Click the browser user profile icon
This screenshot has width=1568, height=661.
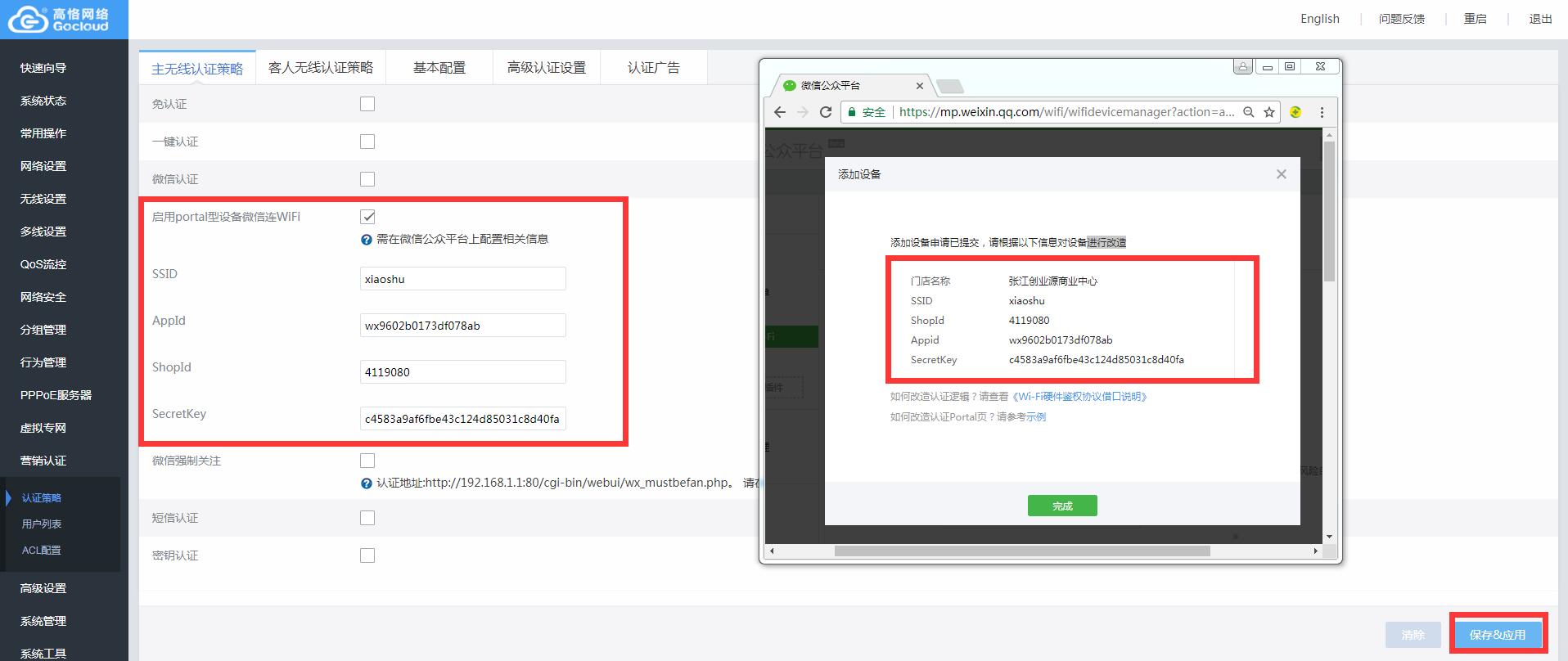[1243, 66]
